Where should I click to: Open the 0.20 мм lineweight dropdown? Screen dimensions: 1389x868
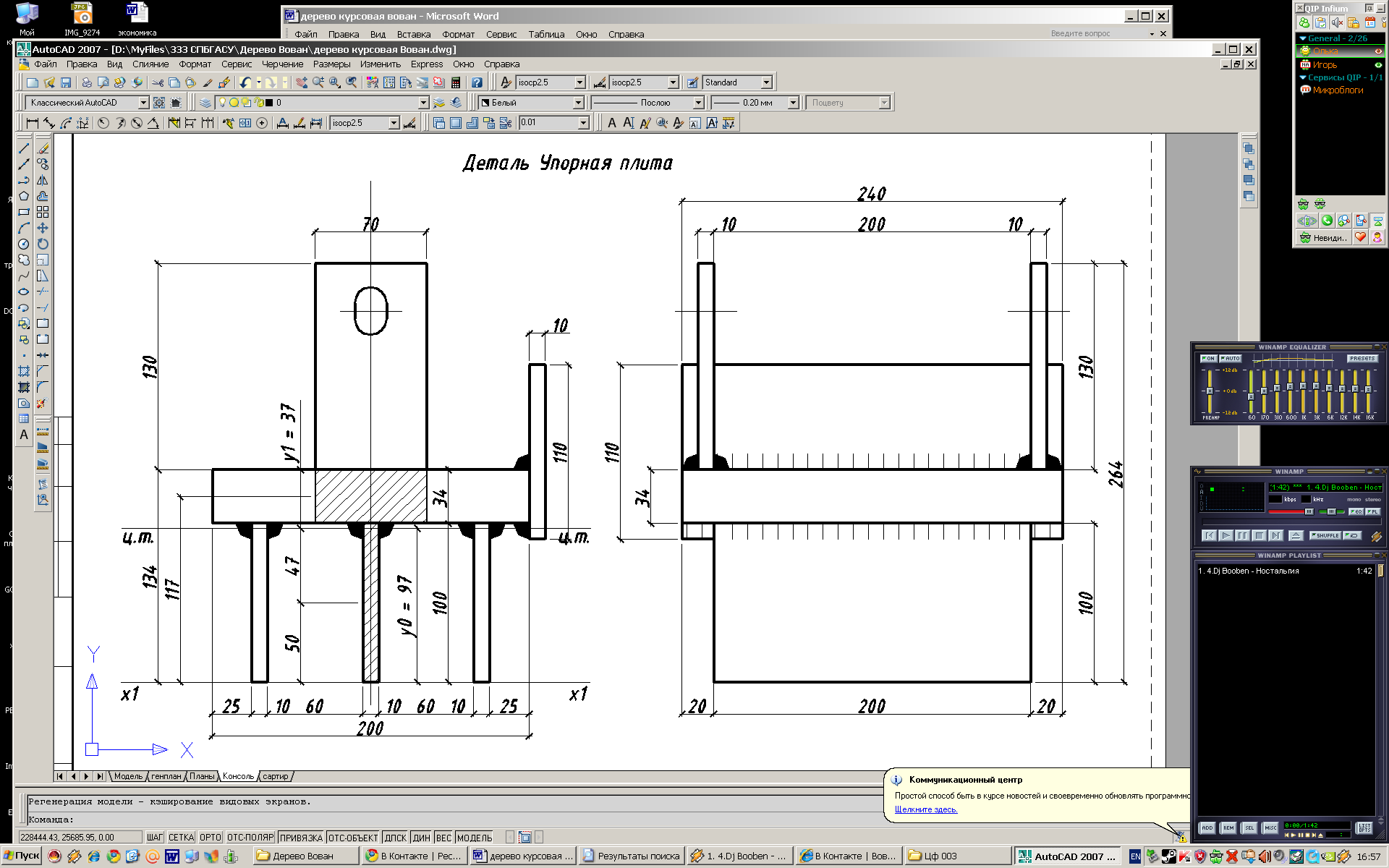(x=793, y=103)
